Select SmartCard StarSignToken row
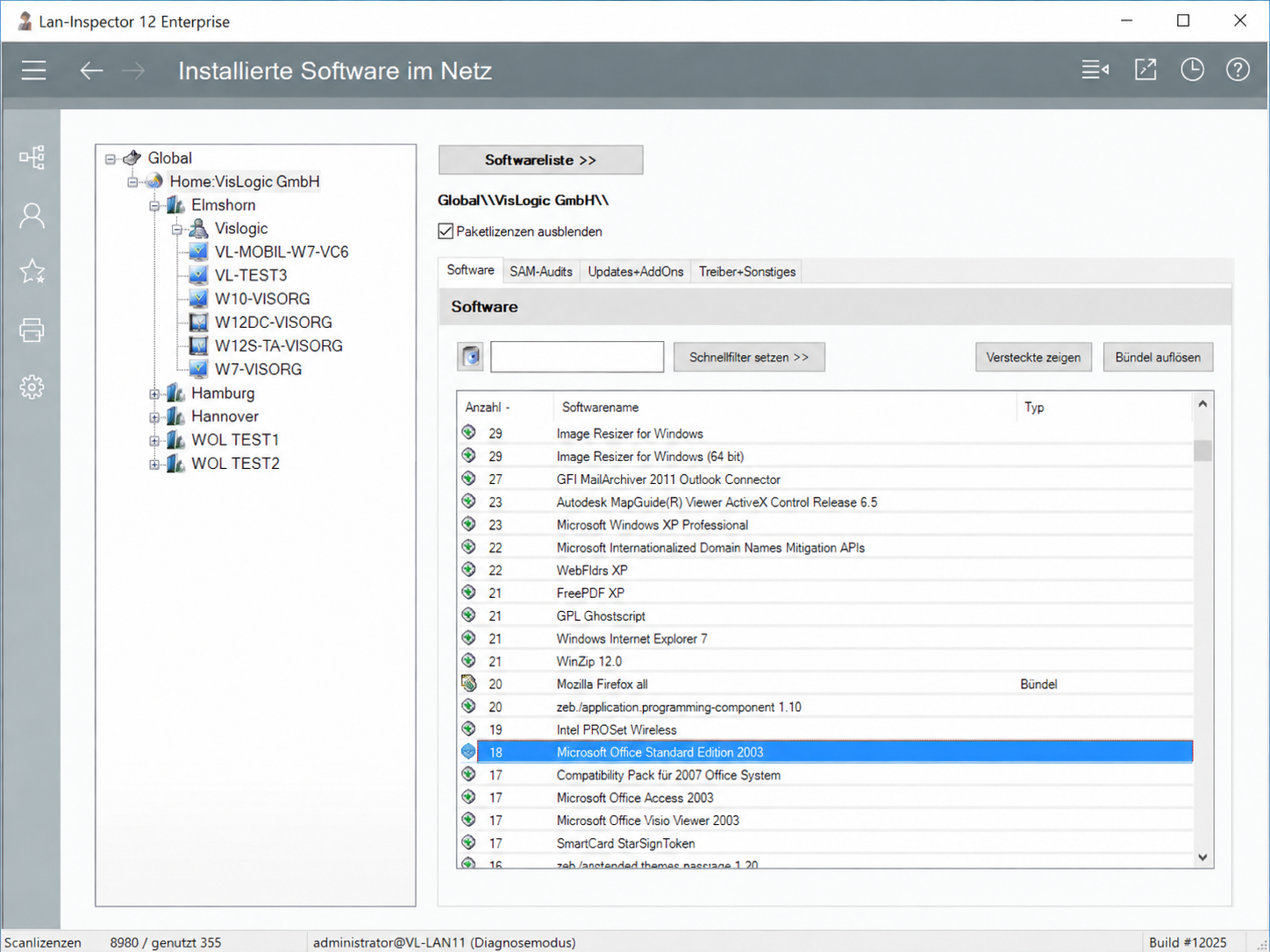This screenshot has width=1270, height=952. tap(825, 843)
